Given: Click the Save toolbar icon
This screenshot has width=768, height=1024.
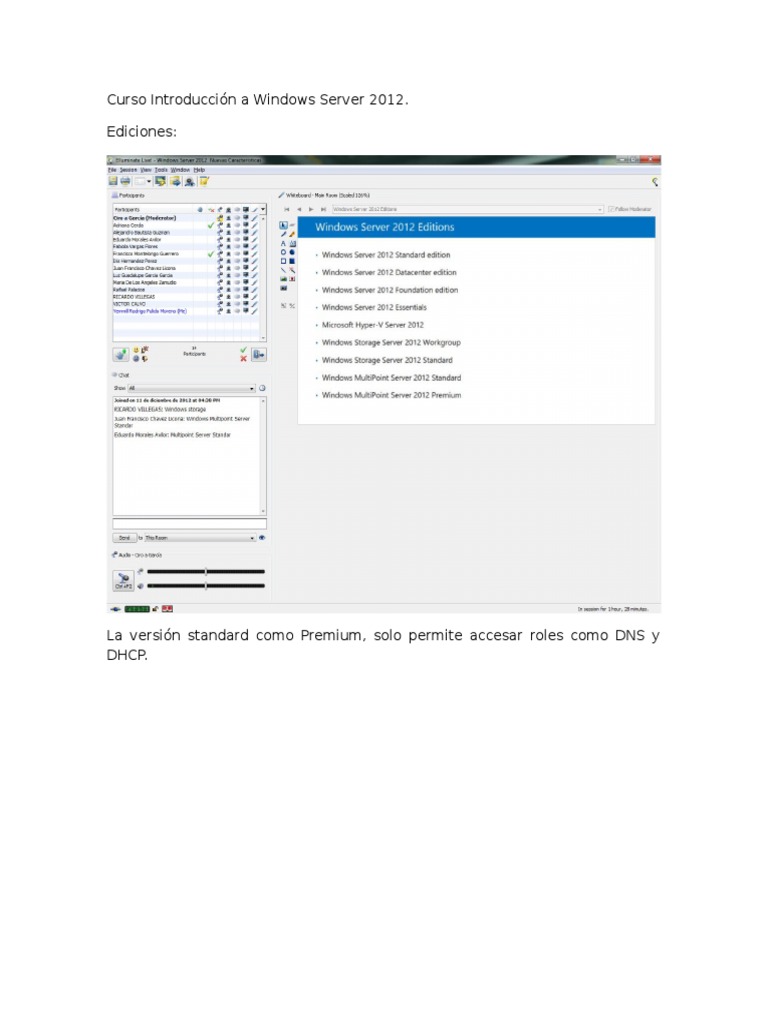Looking at the screenshot, I should click(x=113, y=181).
